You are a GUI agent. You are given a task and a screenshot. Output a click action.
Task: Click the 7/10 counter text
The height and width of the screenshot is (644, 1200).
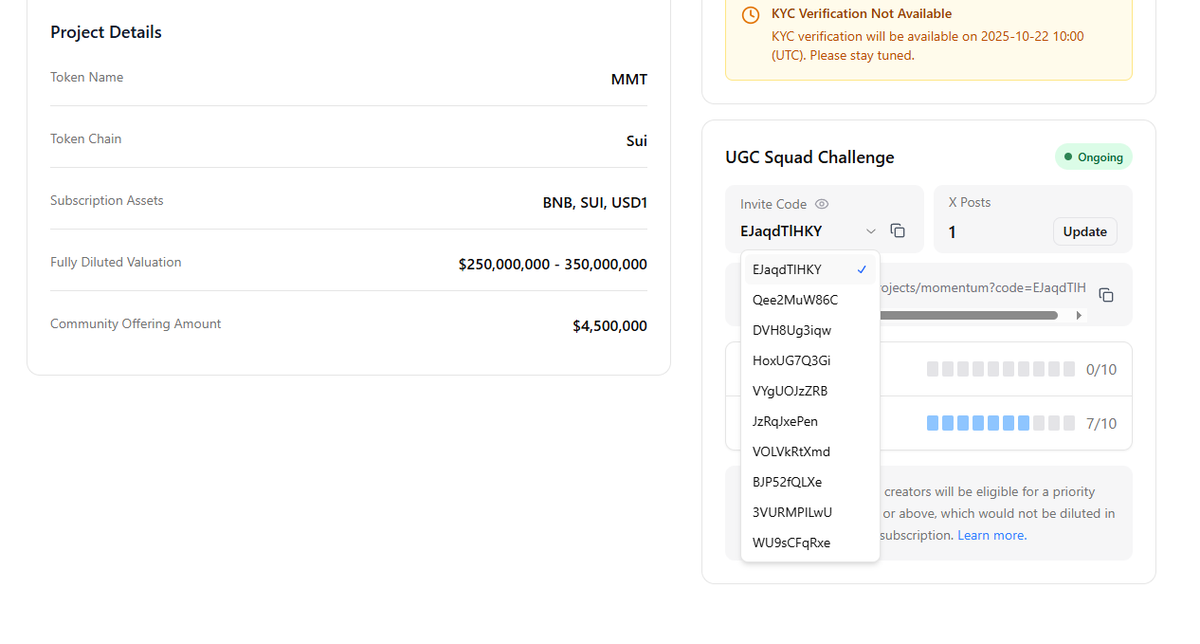(x=1101, y=424)
